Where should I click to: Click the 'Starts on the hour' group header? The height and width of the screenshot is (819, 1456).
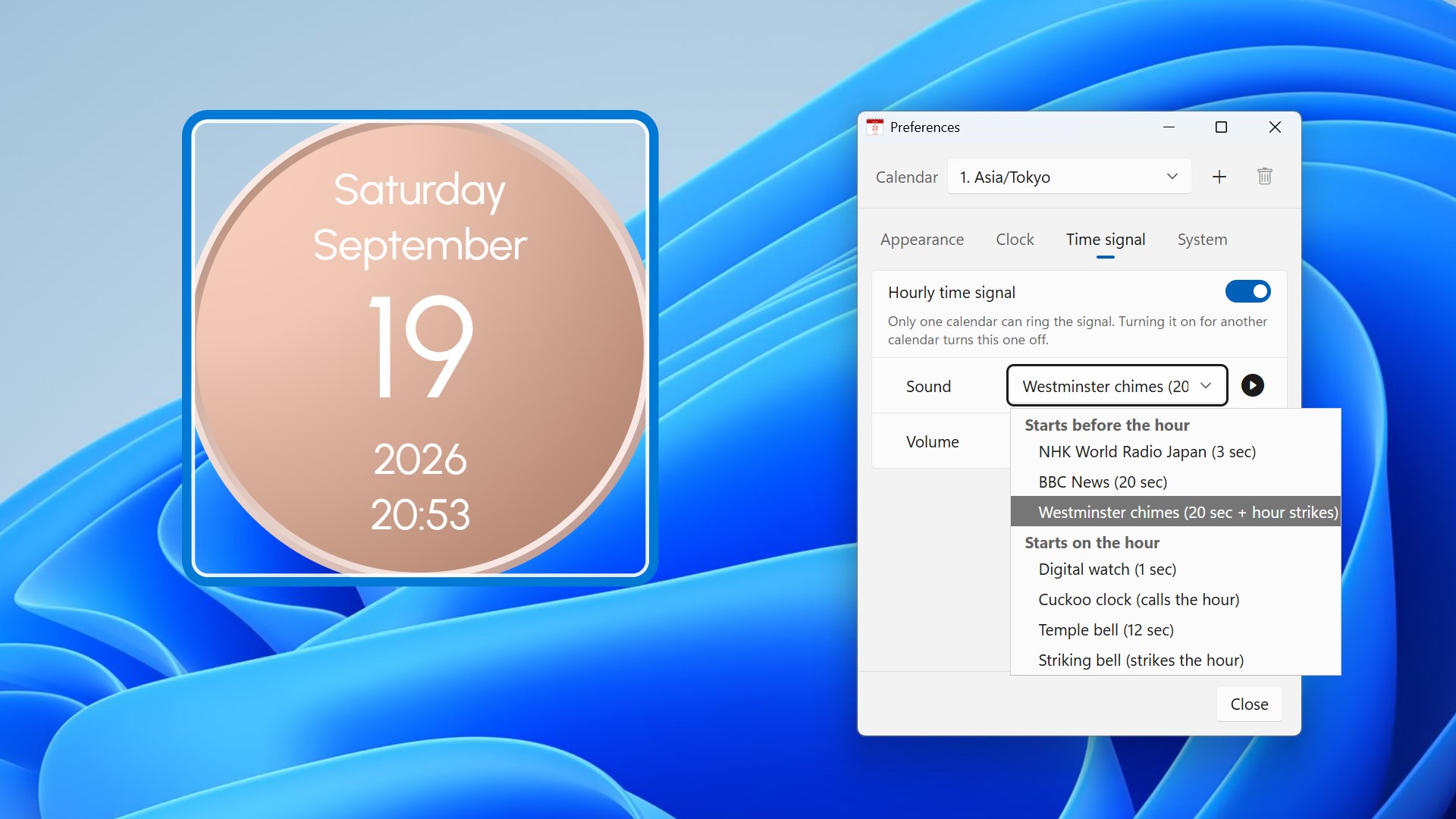pyautogui.click(x=1092, y=542)
